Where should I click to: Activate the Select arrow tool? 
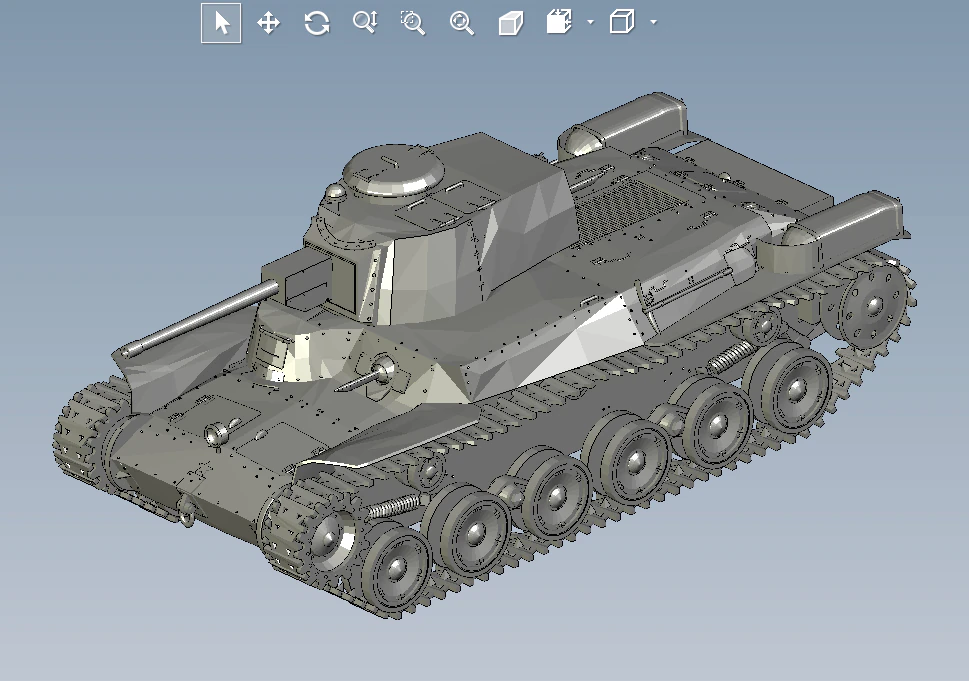(221, 23)
